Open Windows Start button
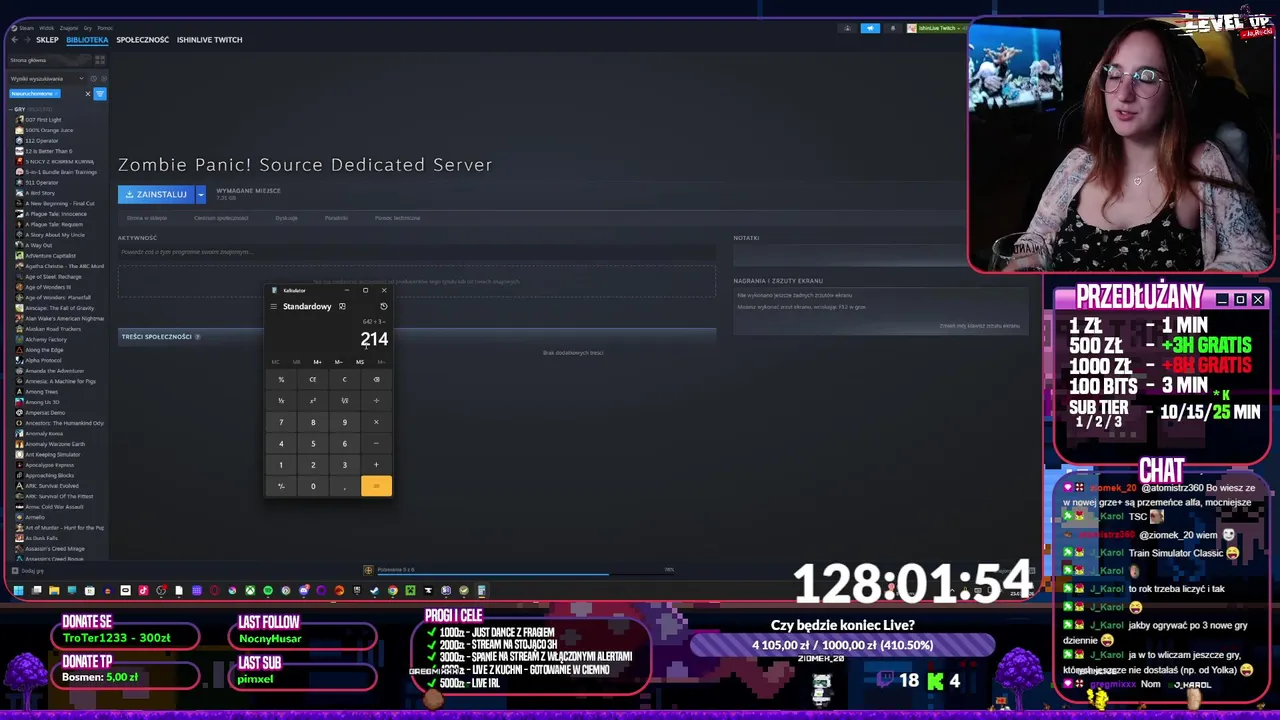 coord(18,590)
